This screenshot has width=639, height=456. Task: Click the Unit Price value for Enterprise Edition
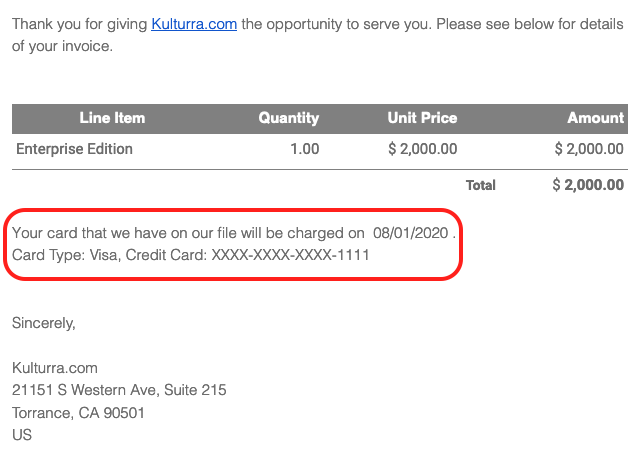(421, 149)
